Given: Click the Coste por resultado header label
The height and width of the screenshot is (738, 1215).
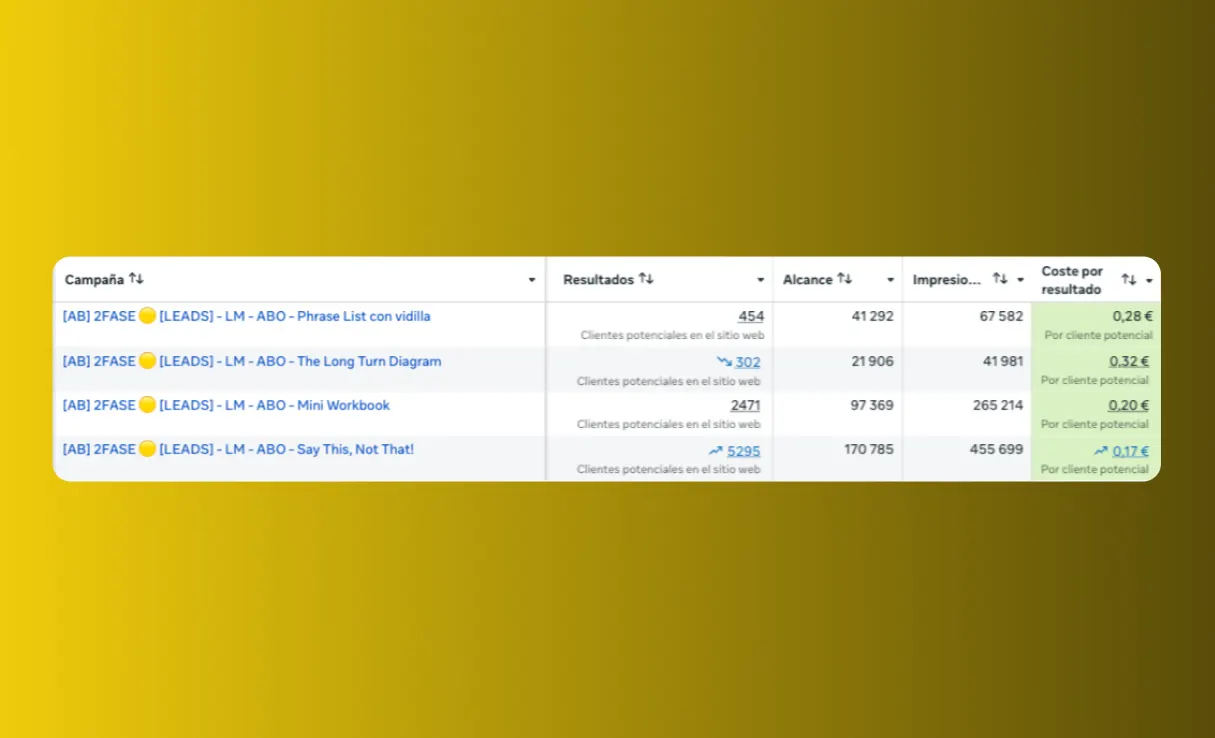Looking at the screenshot, I should pos(1073,280).
